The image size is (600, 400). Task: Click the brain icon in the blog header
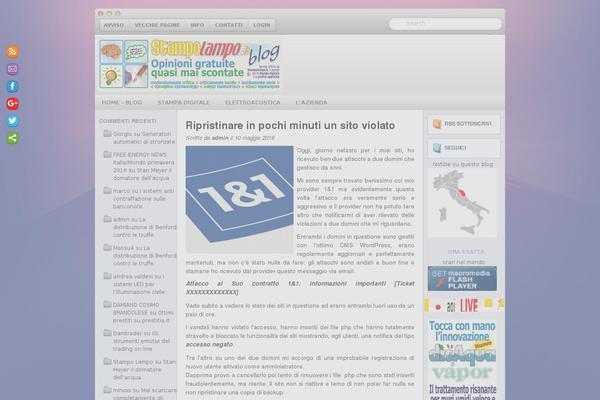click(111, 52)
